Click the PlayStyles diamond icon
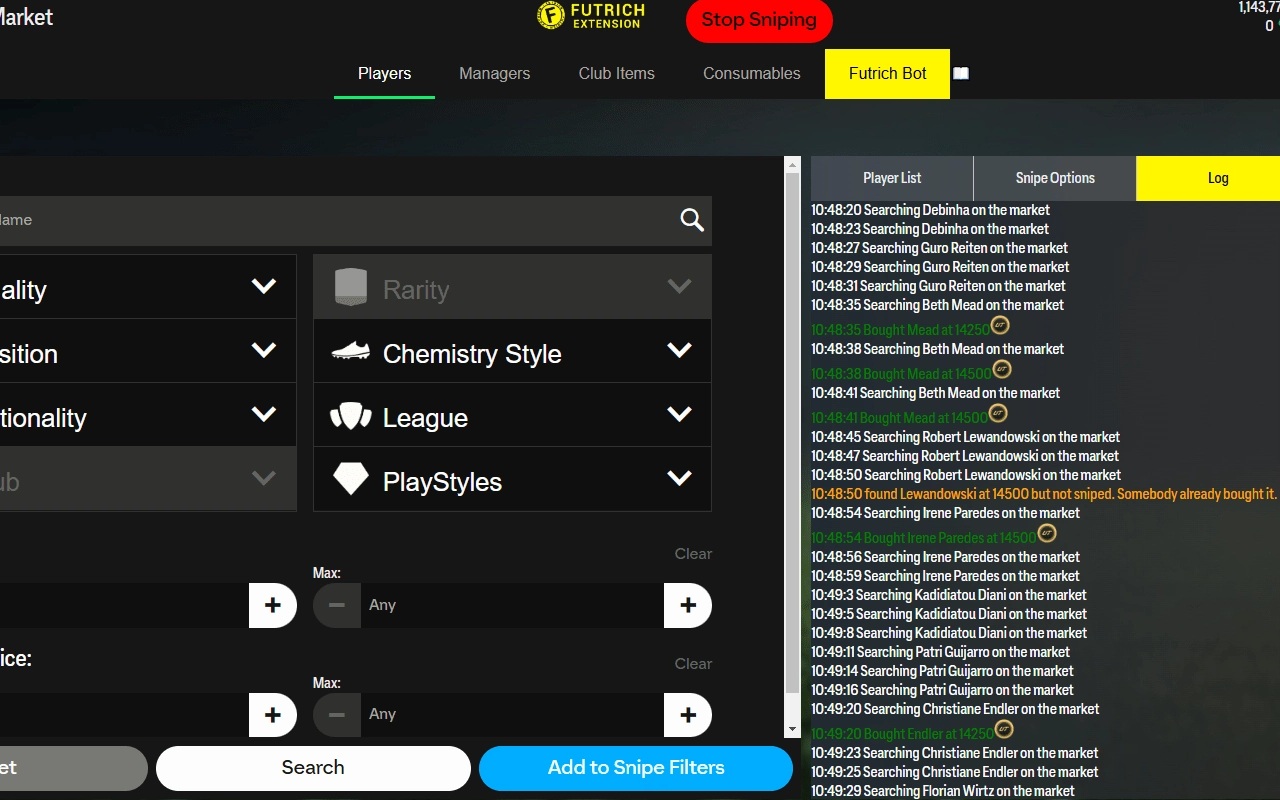 click(351, 479)
